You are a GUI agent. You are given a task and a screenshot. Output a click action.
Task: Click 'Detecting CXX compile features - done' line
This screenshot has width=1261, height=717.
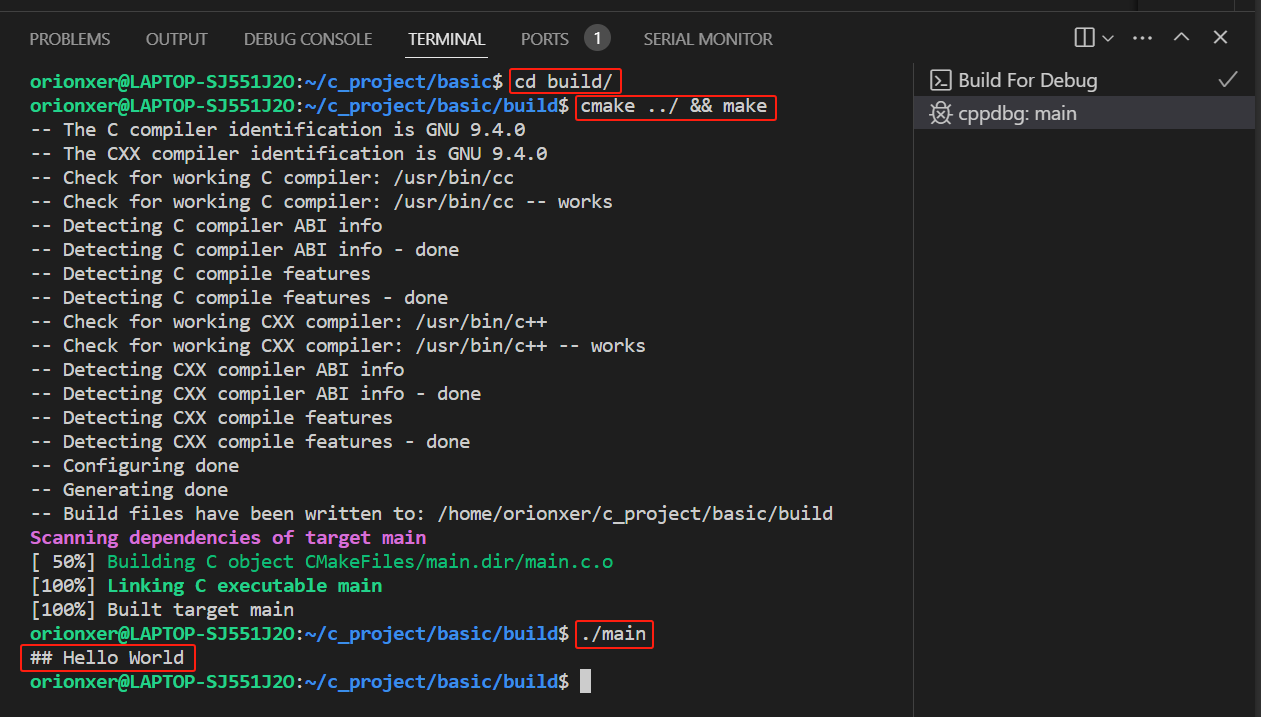pos(250,442)
